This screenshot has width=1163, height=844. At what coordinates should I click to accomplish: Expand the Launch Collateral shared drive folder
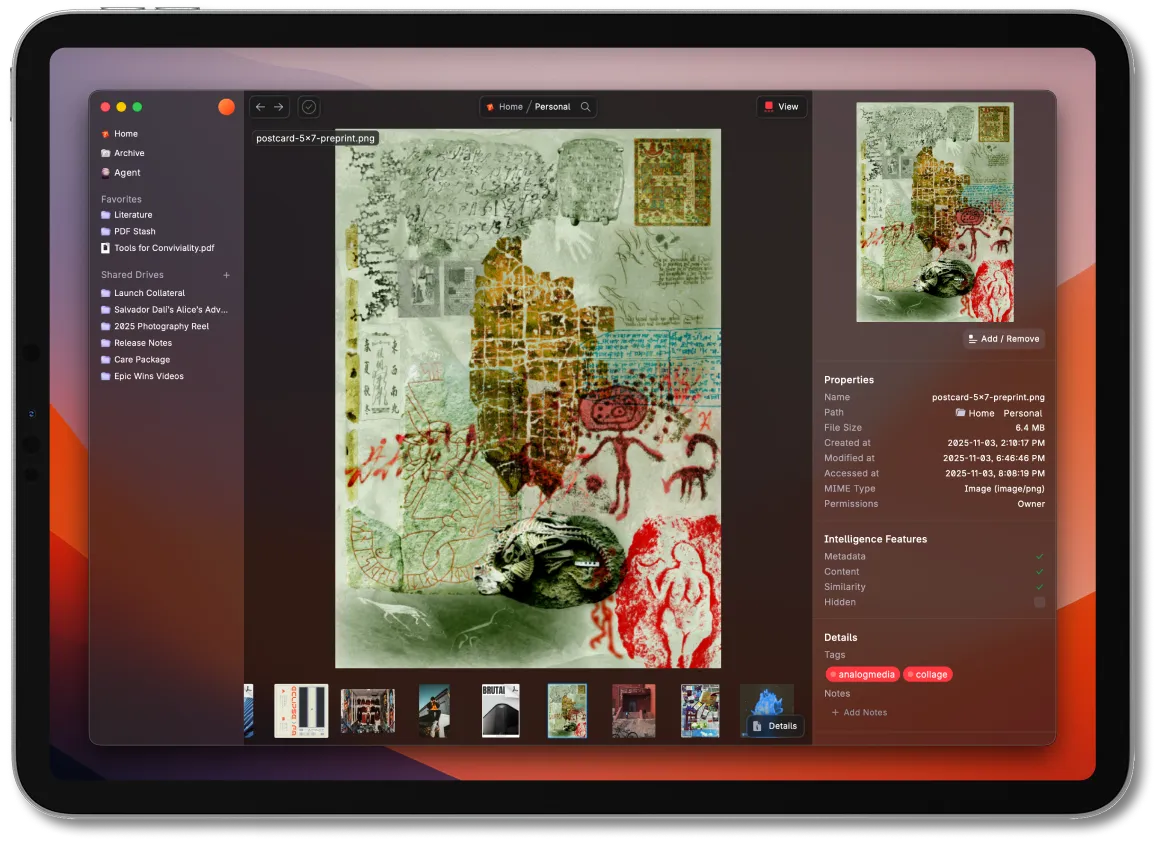[149, 293]
